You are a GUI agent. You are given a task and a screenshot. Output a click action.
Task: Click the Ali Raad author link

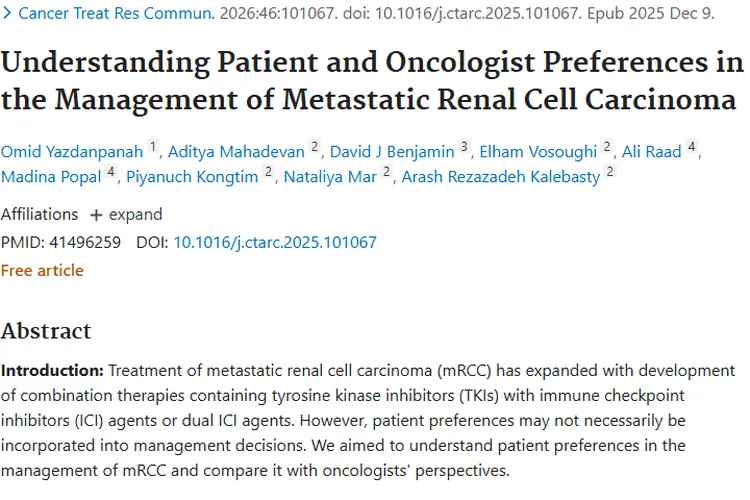click(x=652, y=152)
